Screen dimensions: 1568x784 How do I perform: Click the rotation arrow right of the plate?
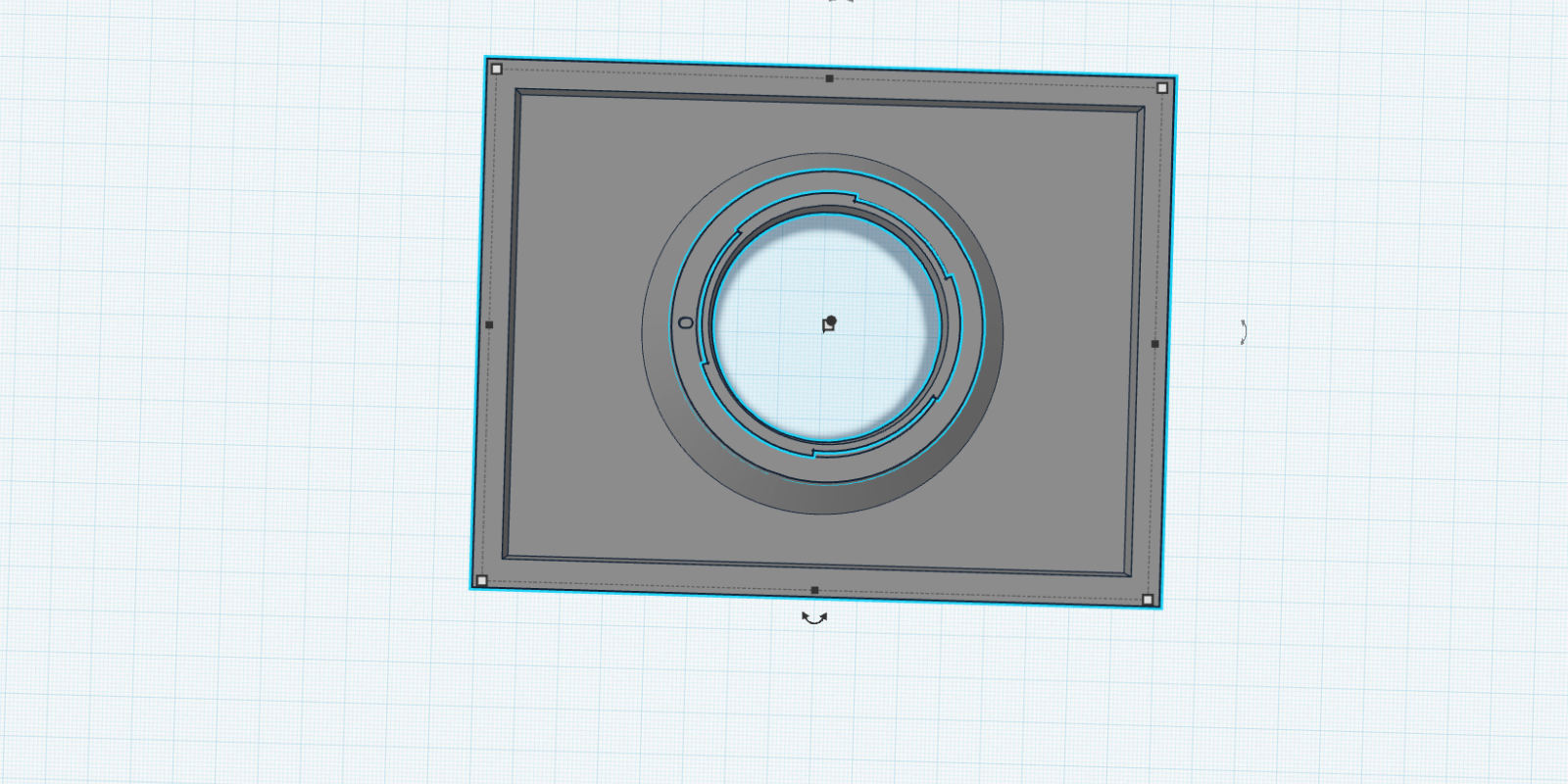[x=1243, y=332]
